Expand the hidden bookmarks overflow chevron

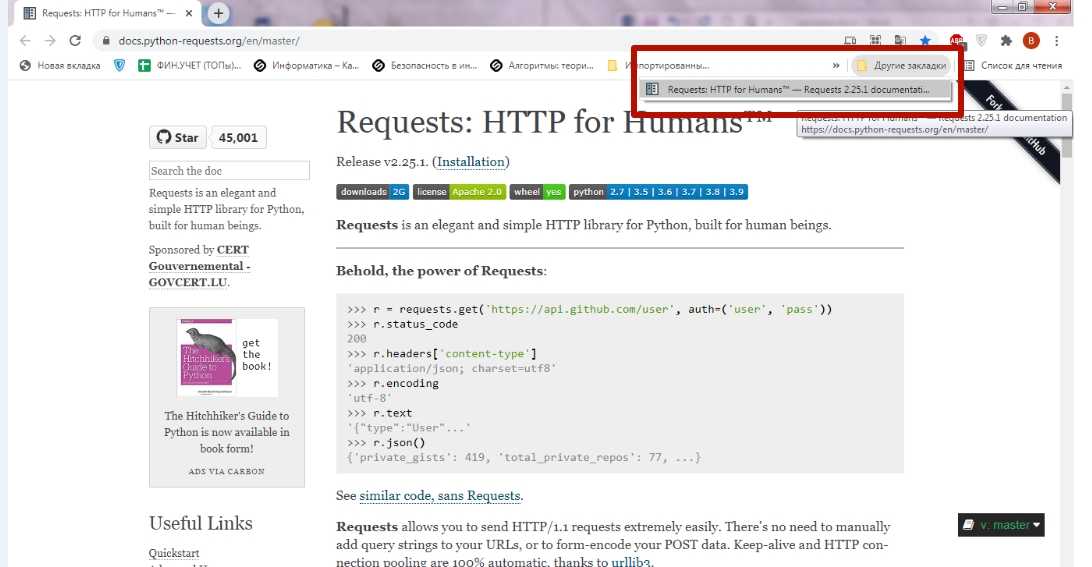[836, 66]
